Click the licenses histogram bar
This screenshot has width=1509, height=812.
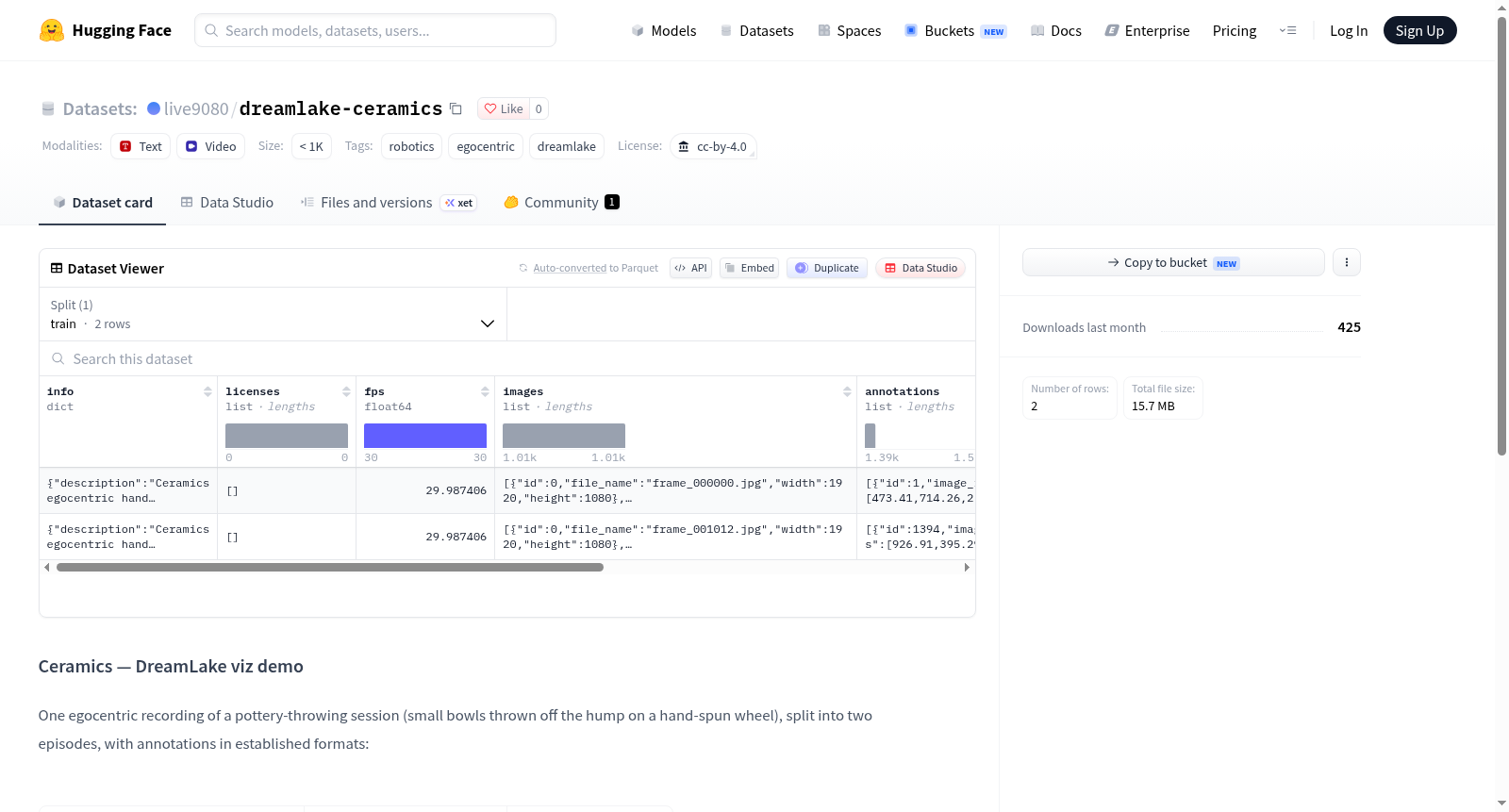(x=287, y=436)
